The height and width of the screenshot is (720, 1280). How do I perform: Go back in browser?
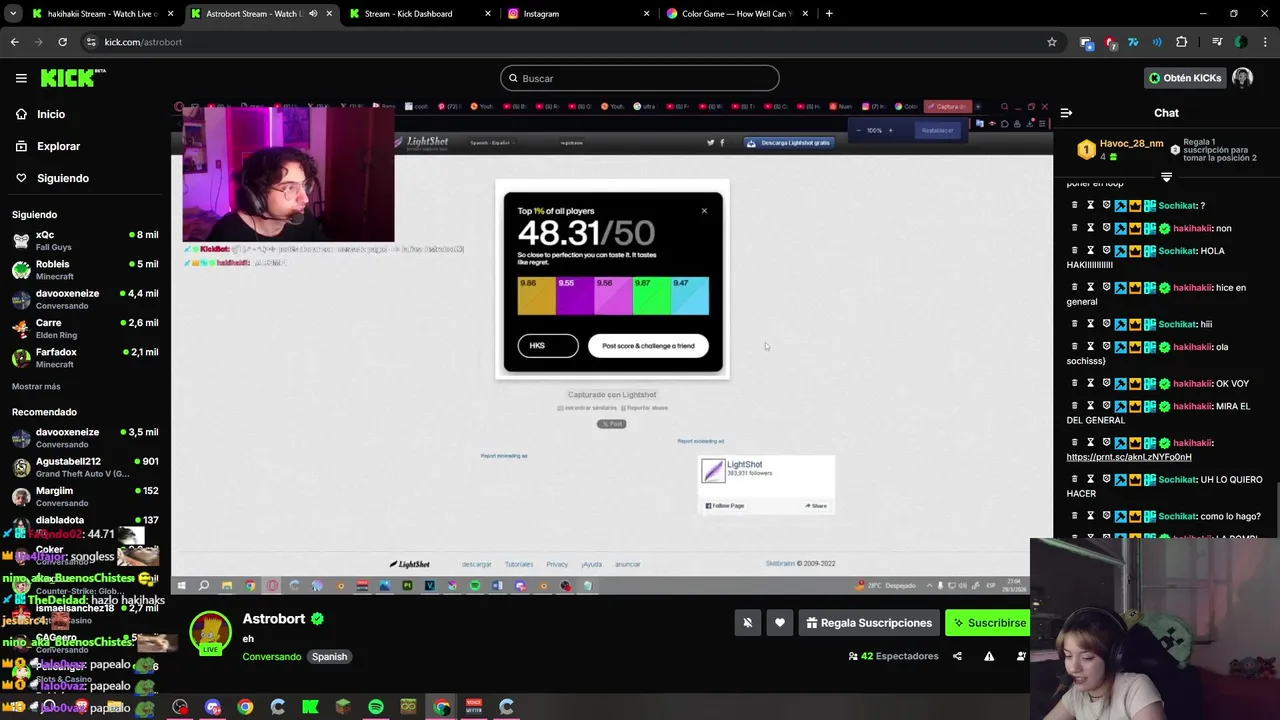click(14, 42)
